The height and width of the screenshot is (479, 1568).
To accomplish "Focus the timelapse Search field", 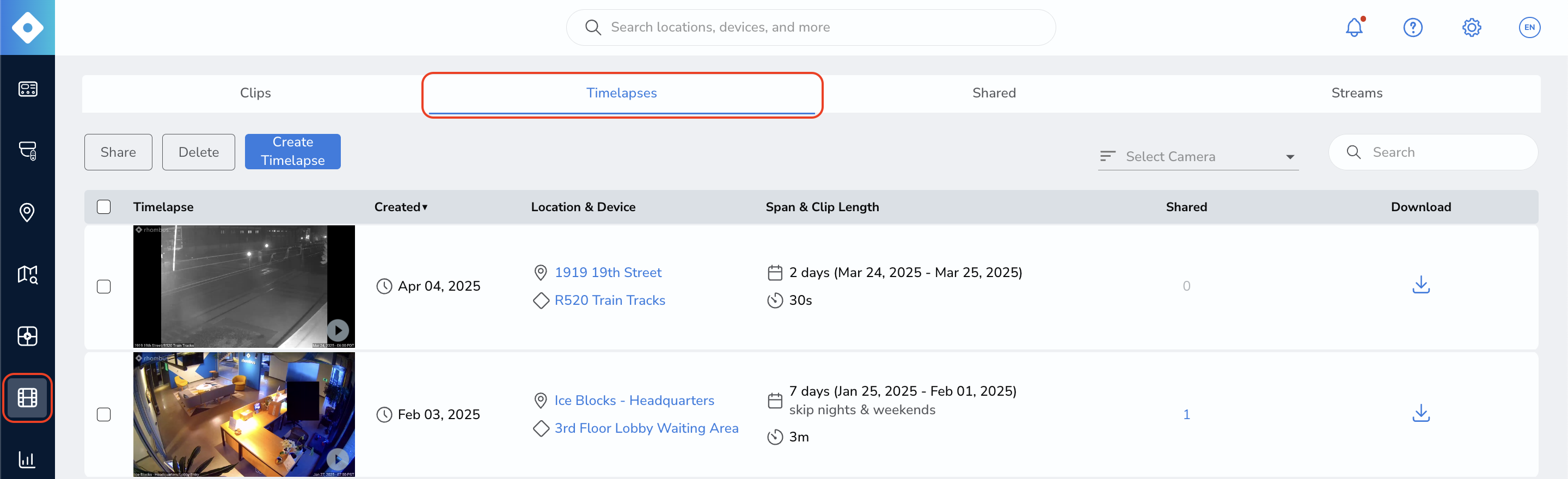I will (1434, 152).
